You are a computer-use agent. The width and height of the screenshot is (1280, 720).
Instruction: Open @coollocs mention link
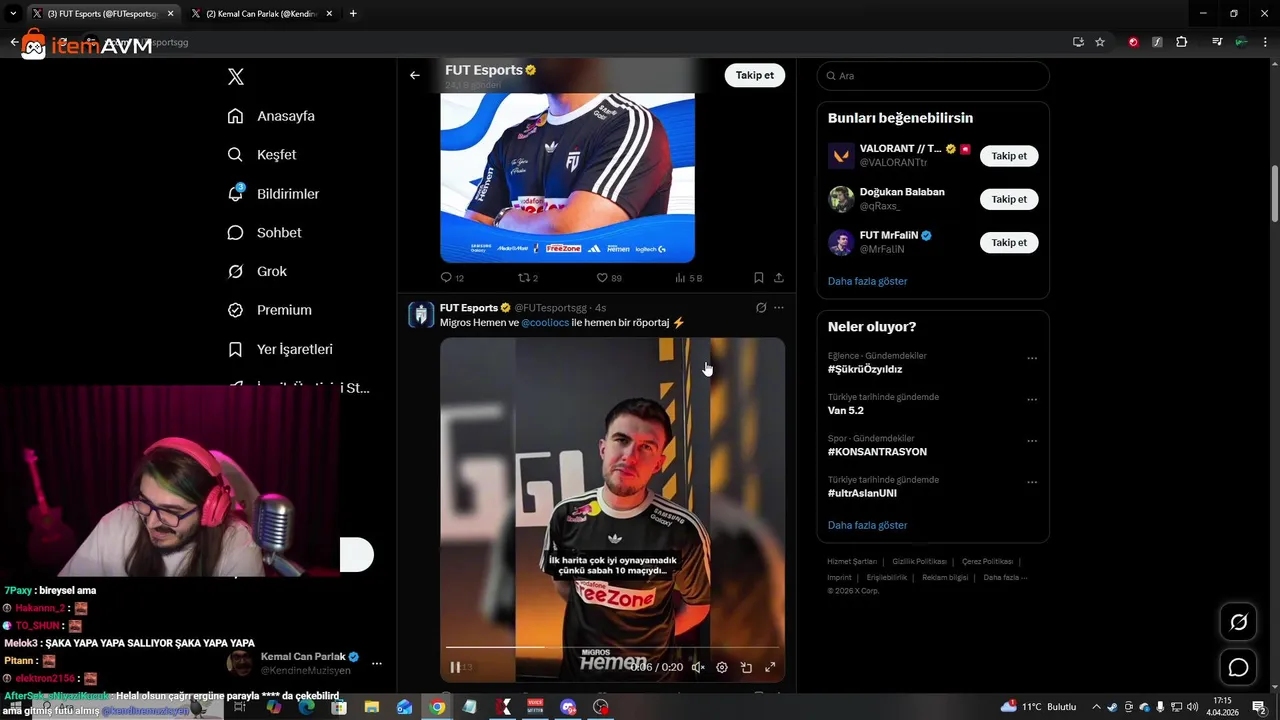pyautogui.click(x=545, y=323)
